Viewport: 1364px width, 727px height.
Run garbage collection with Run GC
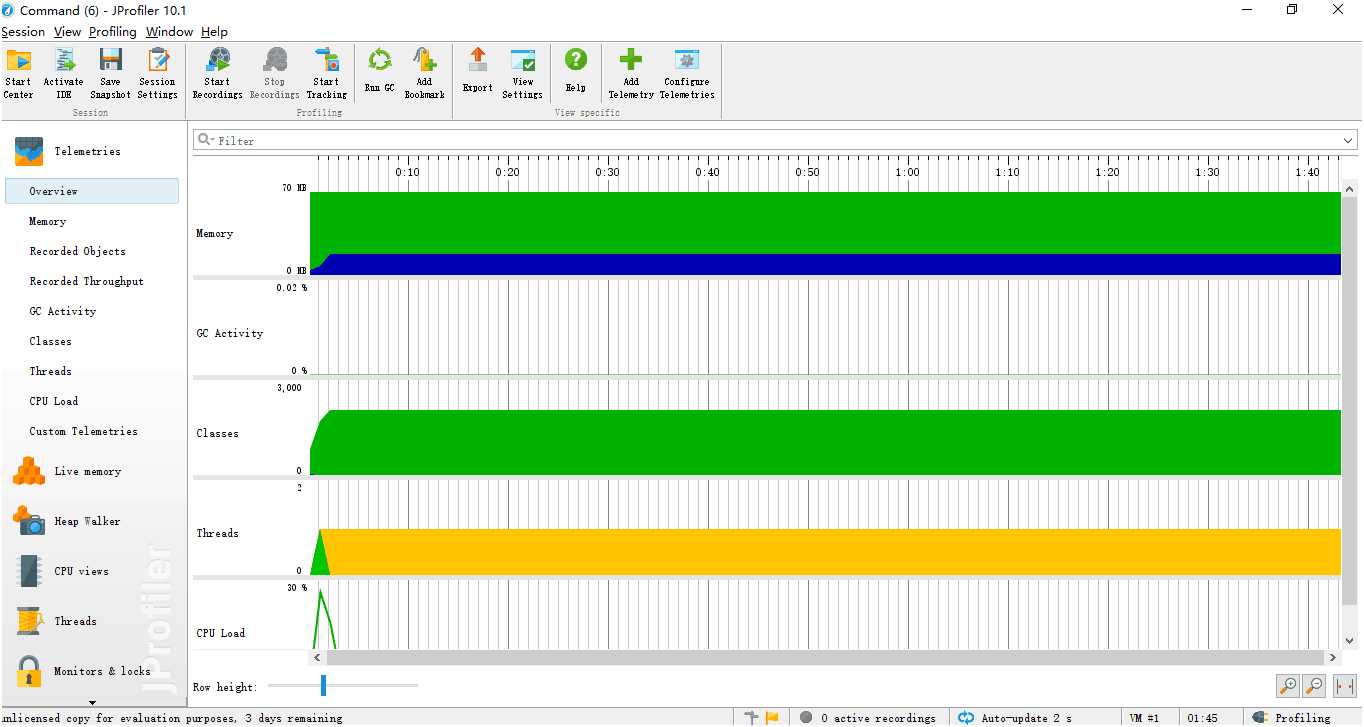[x=379, y=72]
